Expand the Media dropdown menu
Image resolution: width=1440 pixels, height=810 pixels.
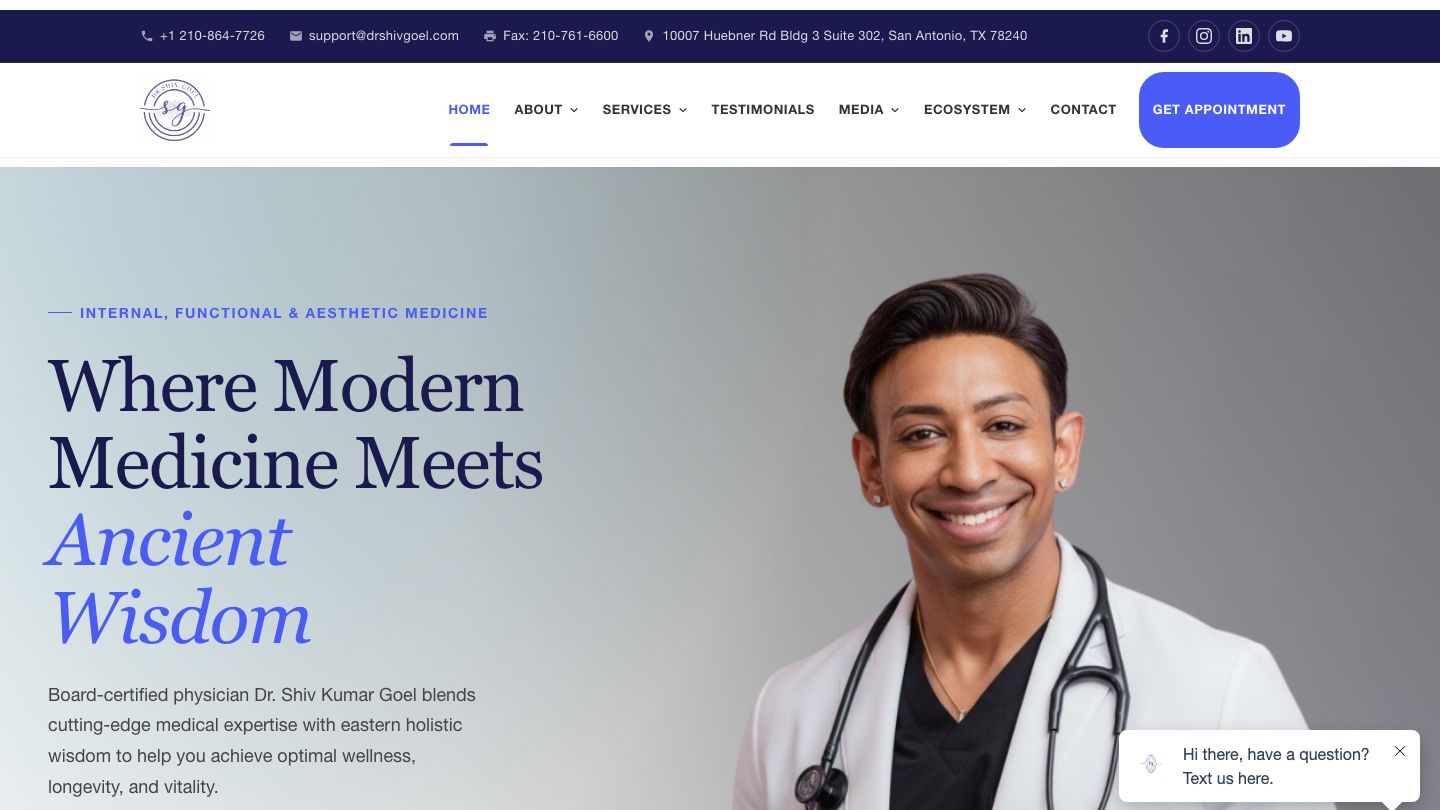[x=869, y=110]
